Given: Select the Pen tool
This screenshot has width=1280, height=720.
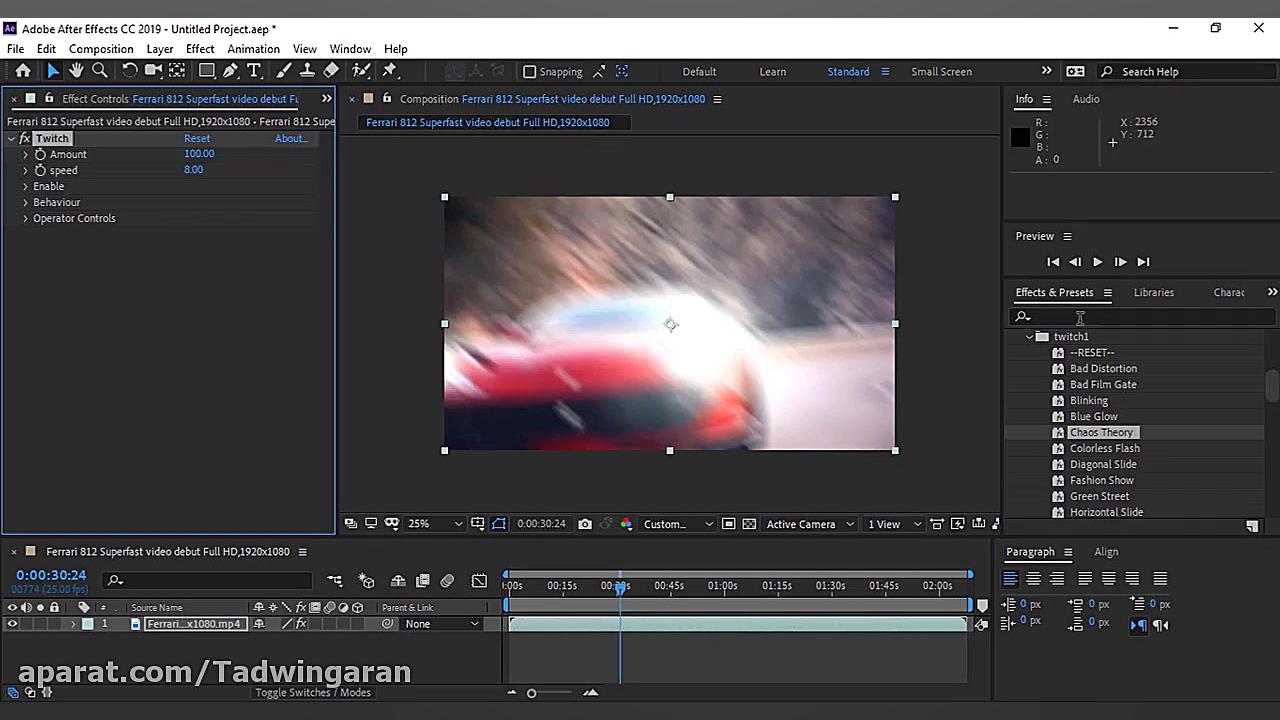Looking at the screenshot, I should tap(230, 71).
